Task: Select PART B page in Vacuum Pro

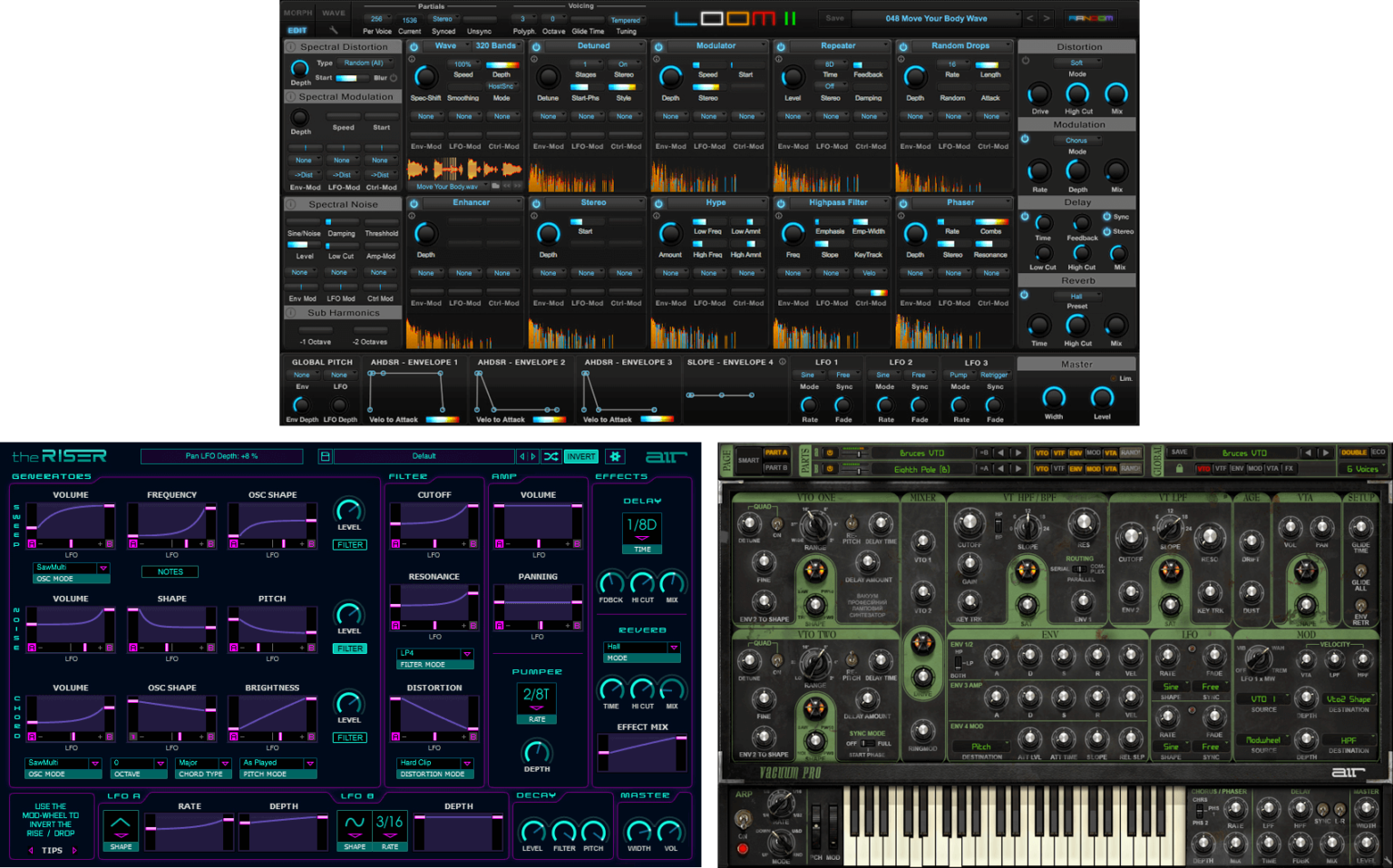Action: 775,468
